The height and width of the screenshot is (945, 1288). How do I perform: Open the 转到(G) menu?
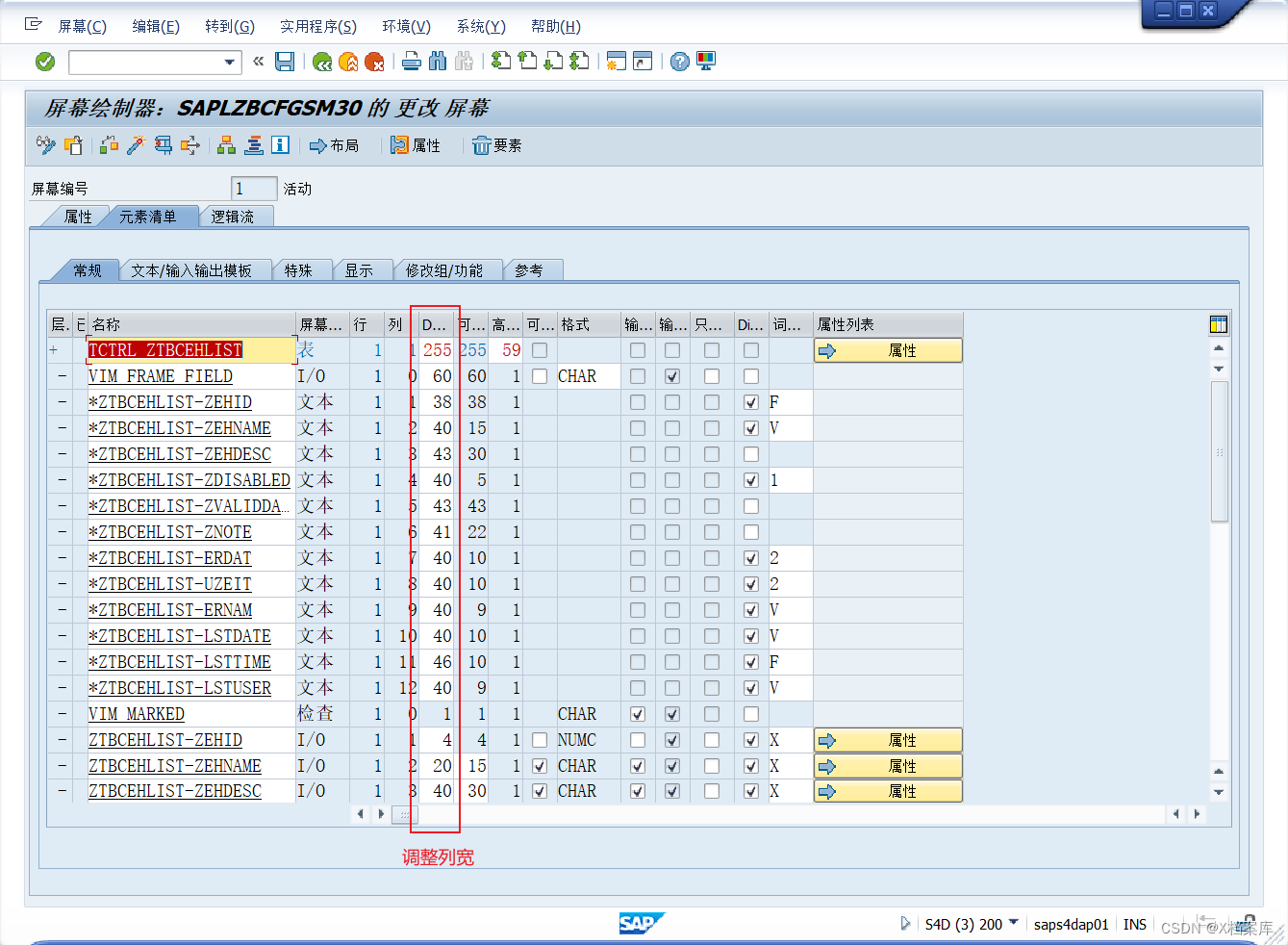click(x=230, y=26)
